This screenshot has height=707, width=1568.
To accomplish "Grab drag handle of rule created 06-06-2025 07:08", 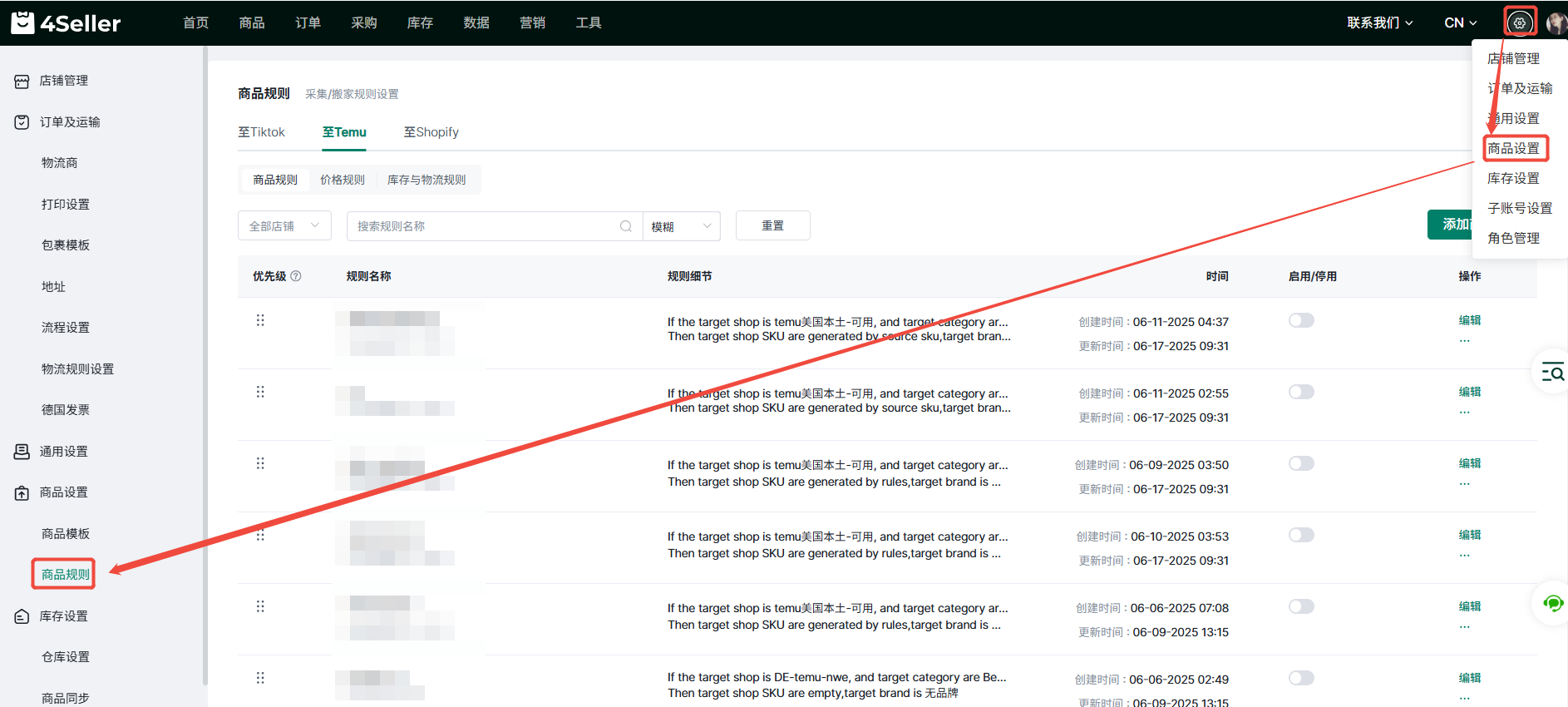I will click(x=260, y=606).
